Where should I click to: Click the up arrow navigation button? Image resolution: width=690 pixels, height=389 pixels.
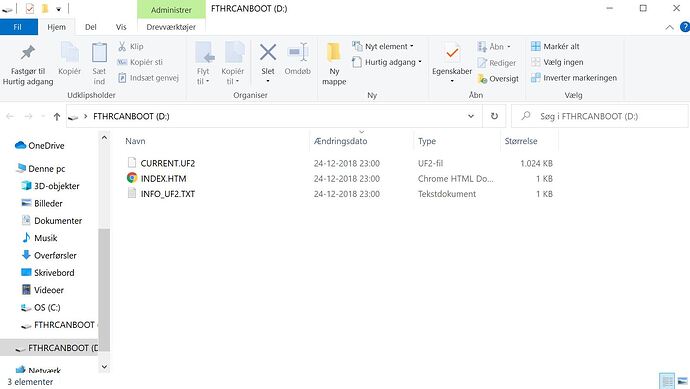pyautogui.click(x=57, y=116)
